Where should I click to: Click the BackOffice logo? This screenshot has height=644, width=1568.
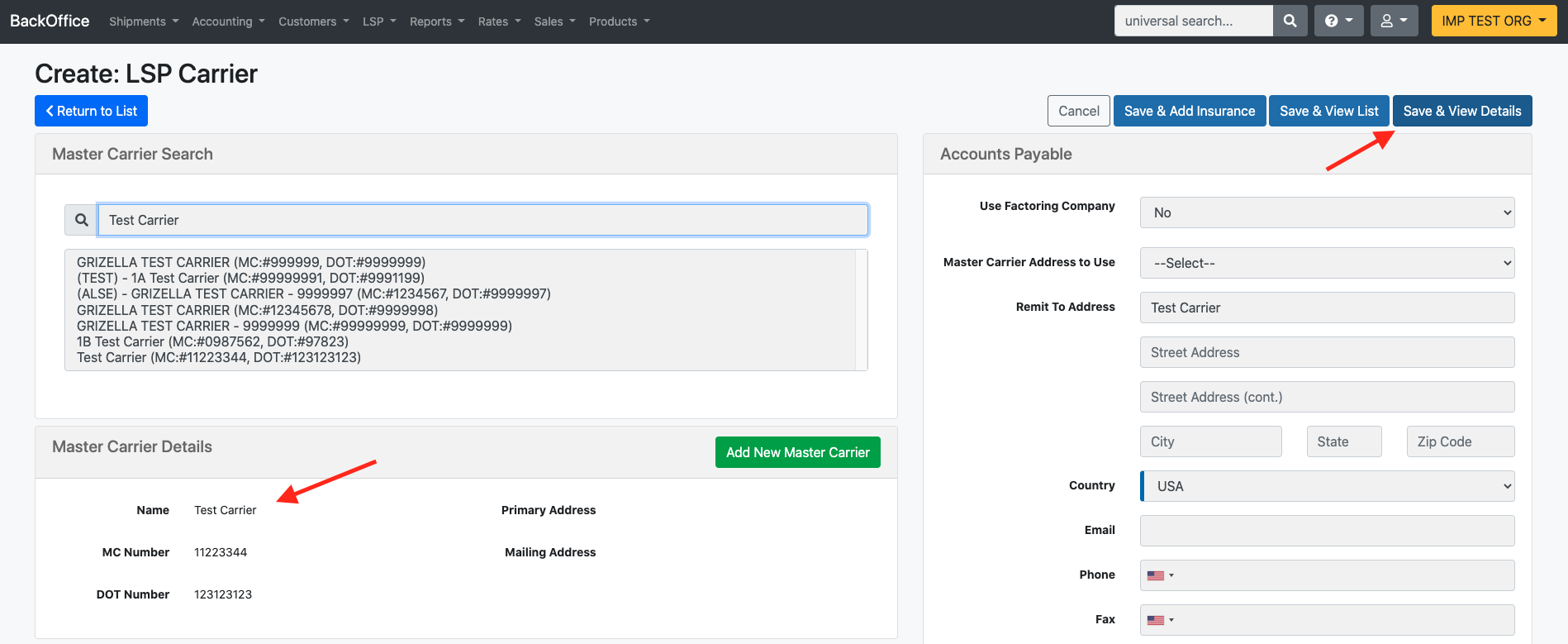click(x=50, y=21)
